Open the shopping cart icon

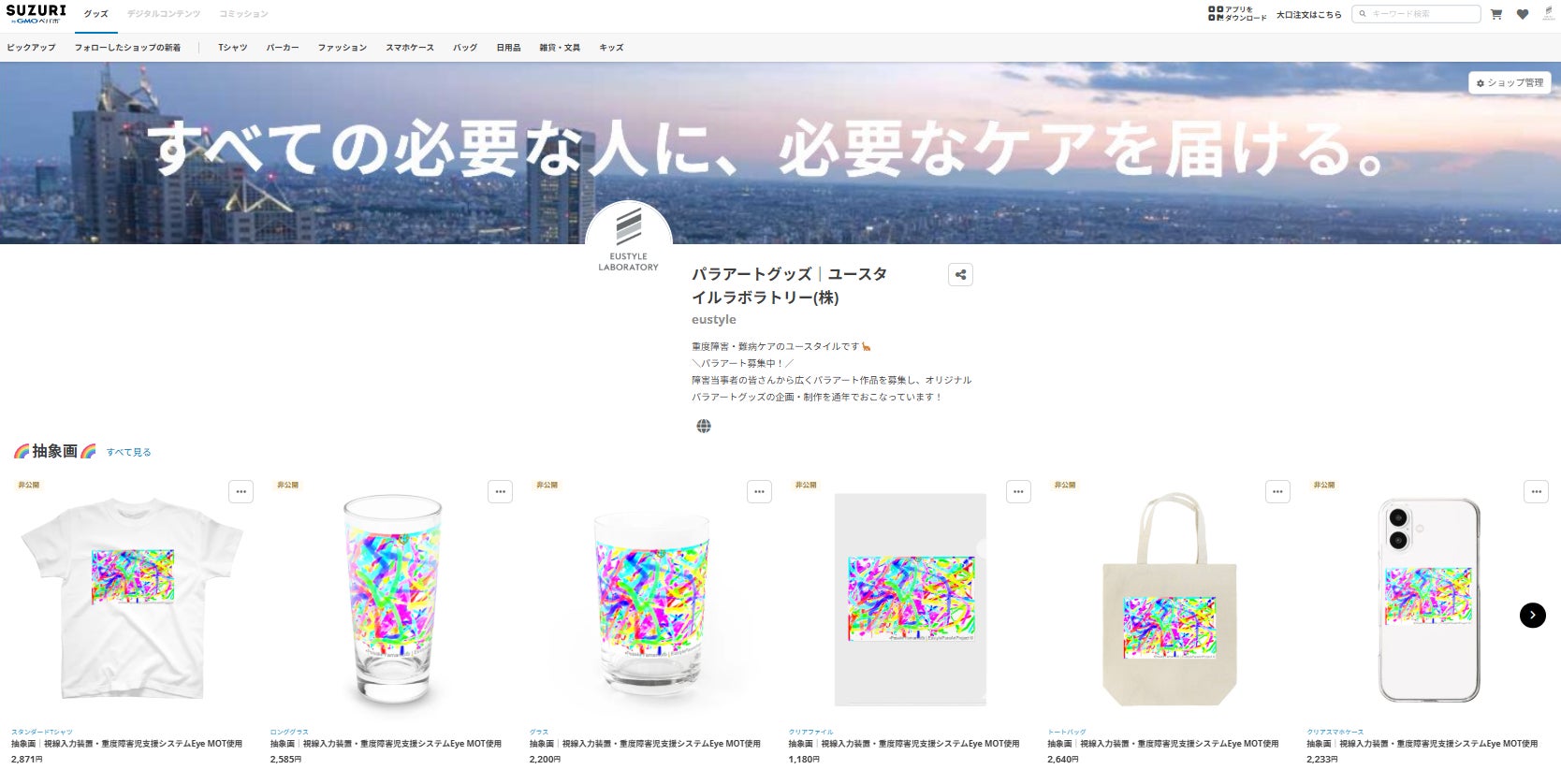pos(1496,14)
